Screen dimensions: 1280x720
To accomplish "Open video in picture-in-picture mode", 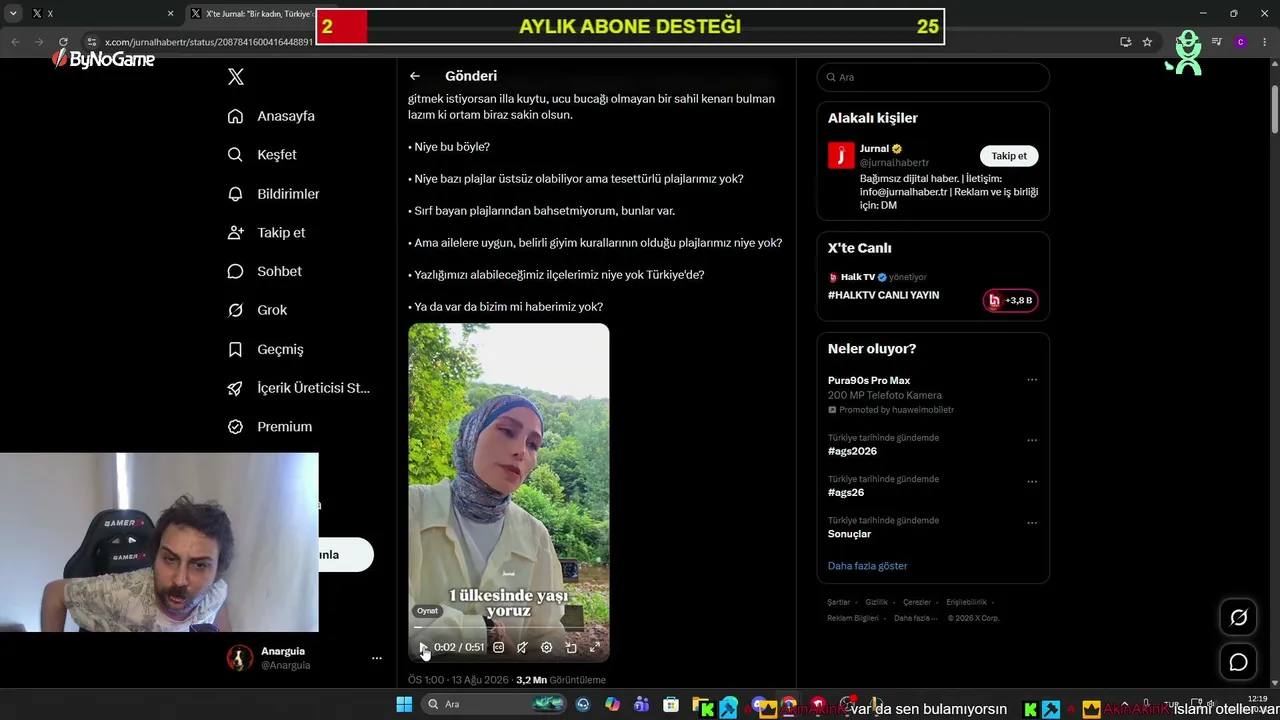I will click(x=570, y=647).
